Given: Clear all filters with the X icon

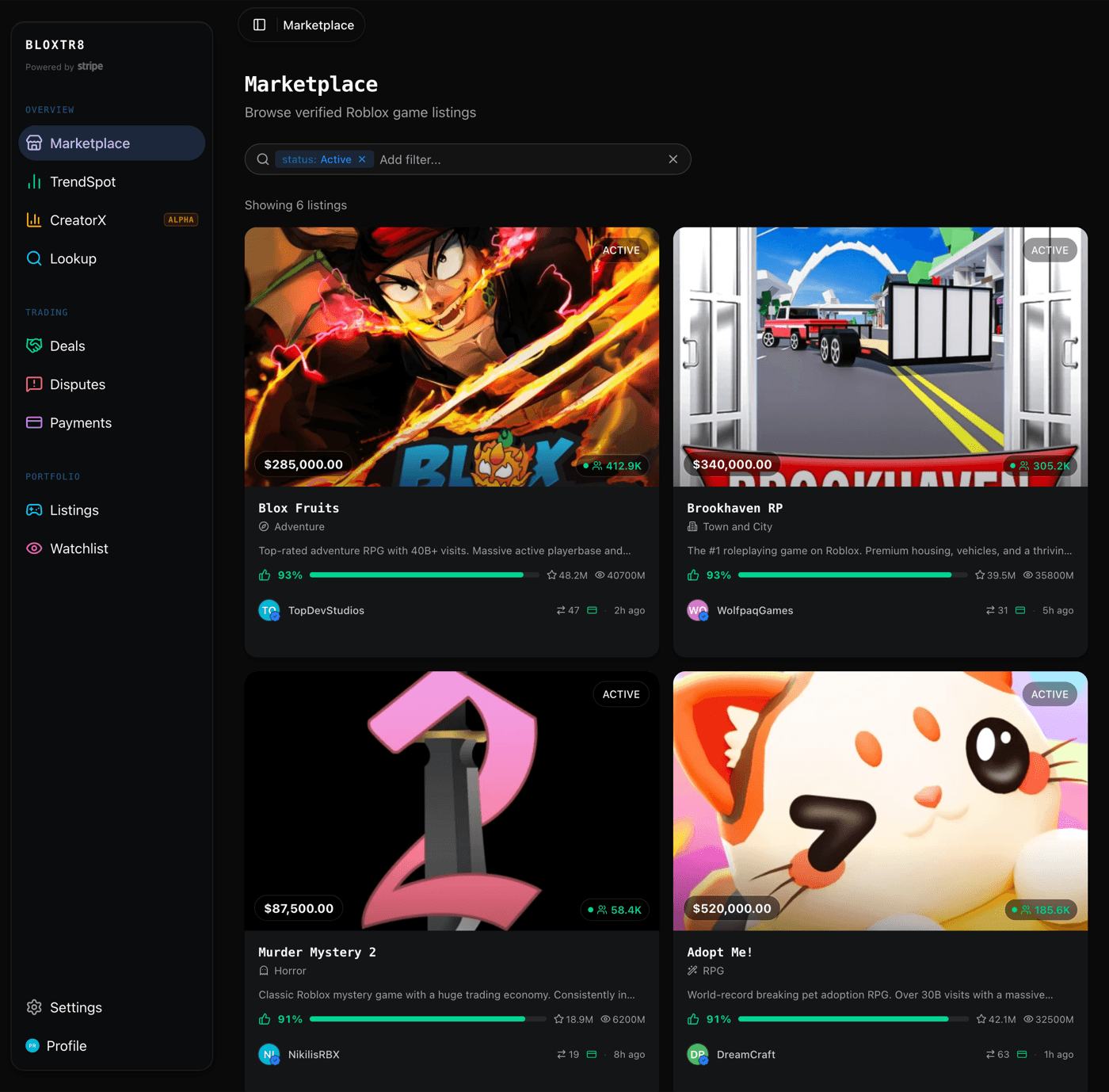Looking at the screenshot, I should 673,158.
